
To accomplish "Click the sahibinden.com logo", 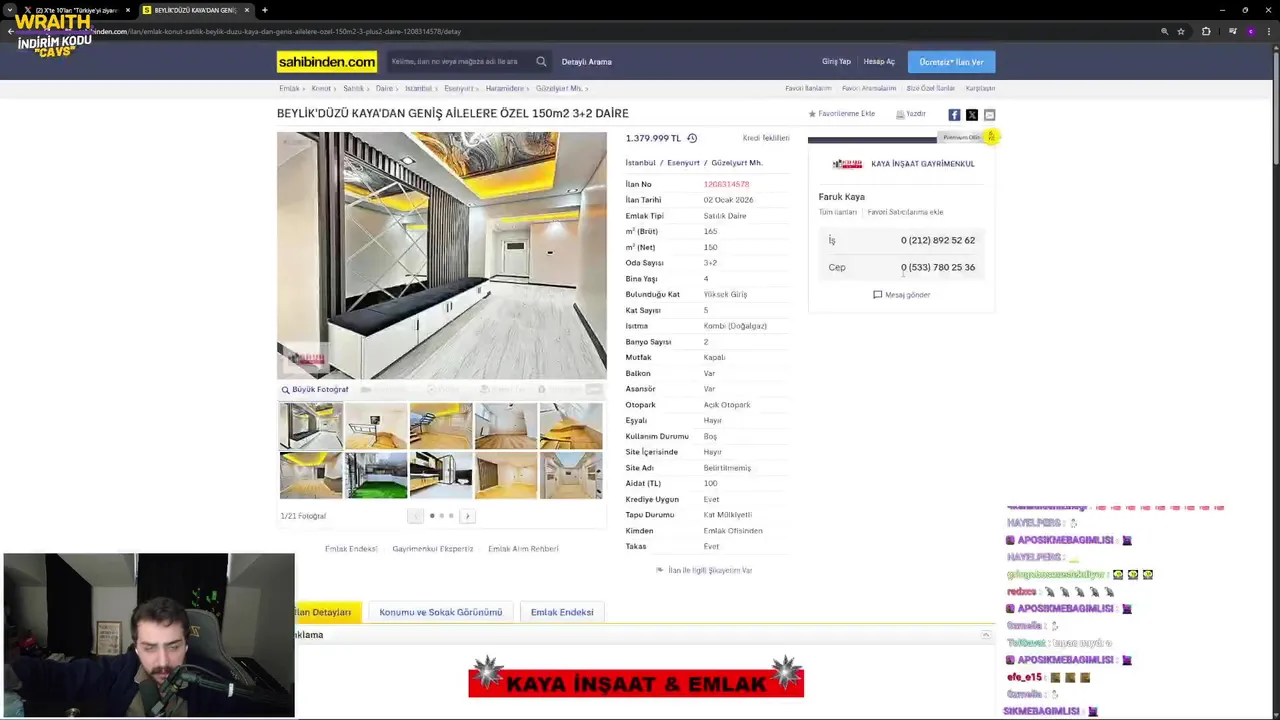I will pyautogui.click(x=327, y=62).
